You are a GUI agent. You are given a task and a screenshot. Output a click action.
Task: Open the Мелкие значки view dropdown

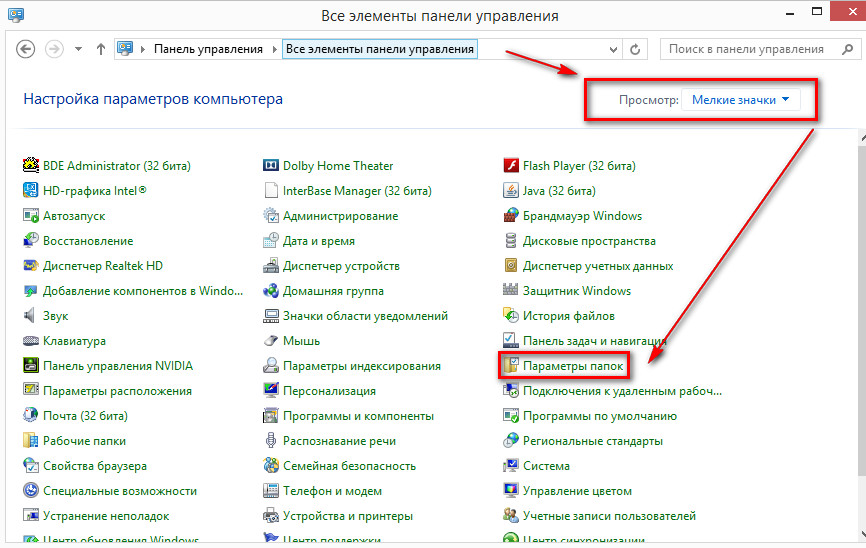[x=741, y=100]
